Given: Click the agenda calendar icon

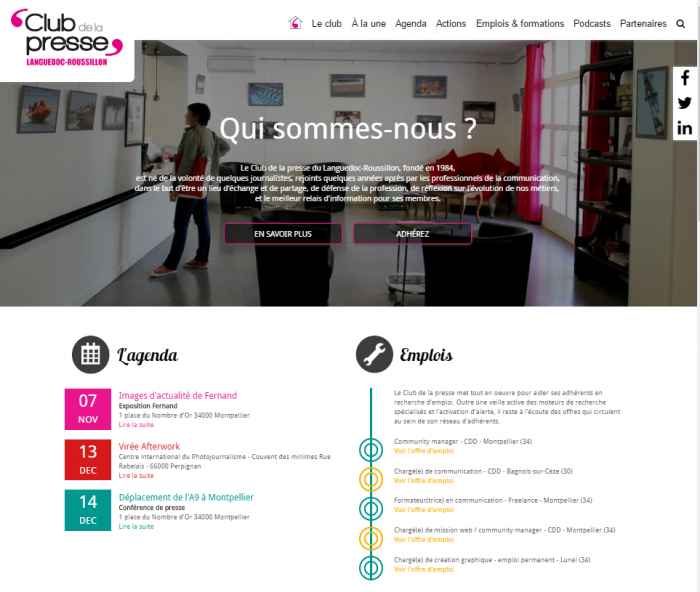Looking at the screenshot, I should point(91,354).
